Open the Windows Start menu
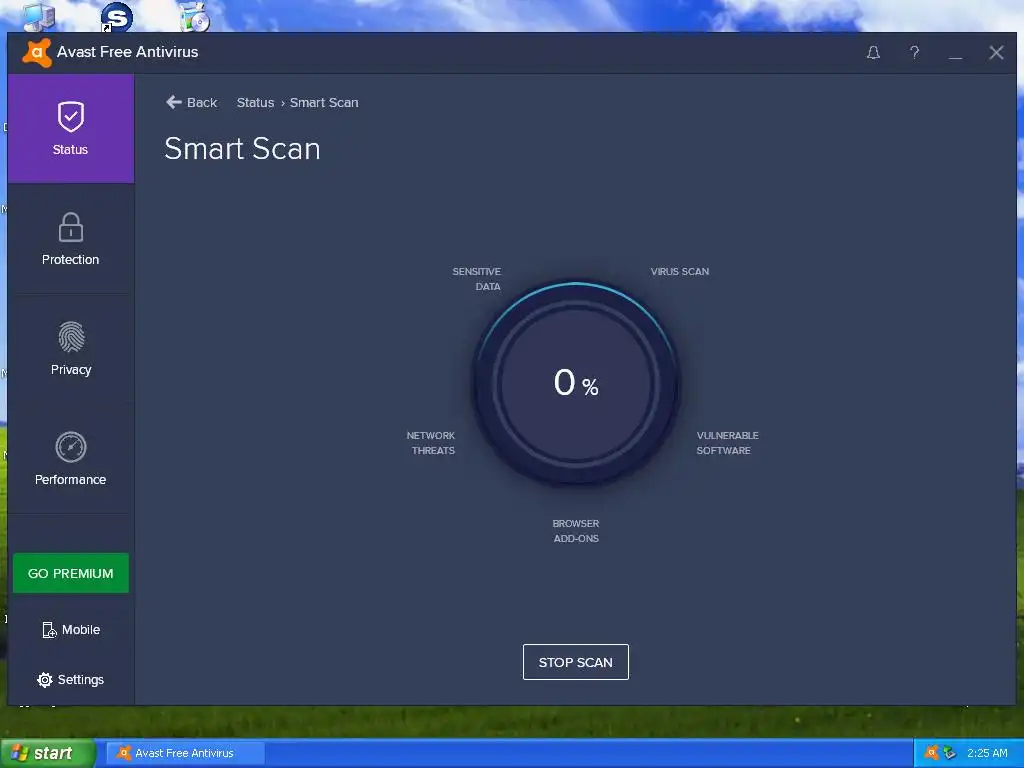 coord(48,753)
